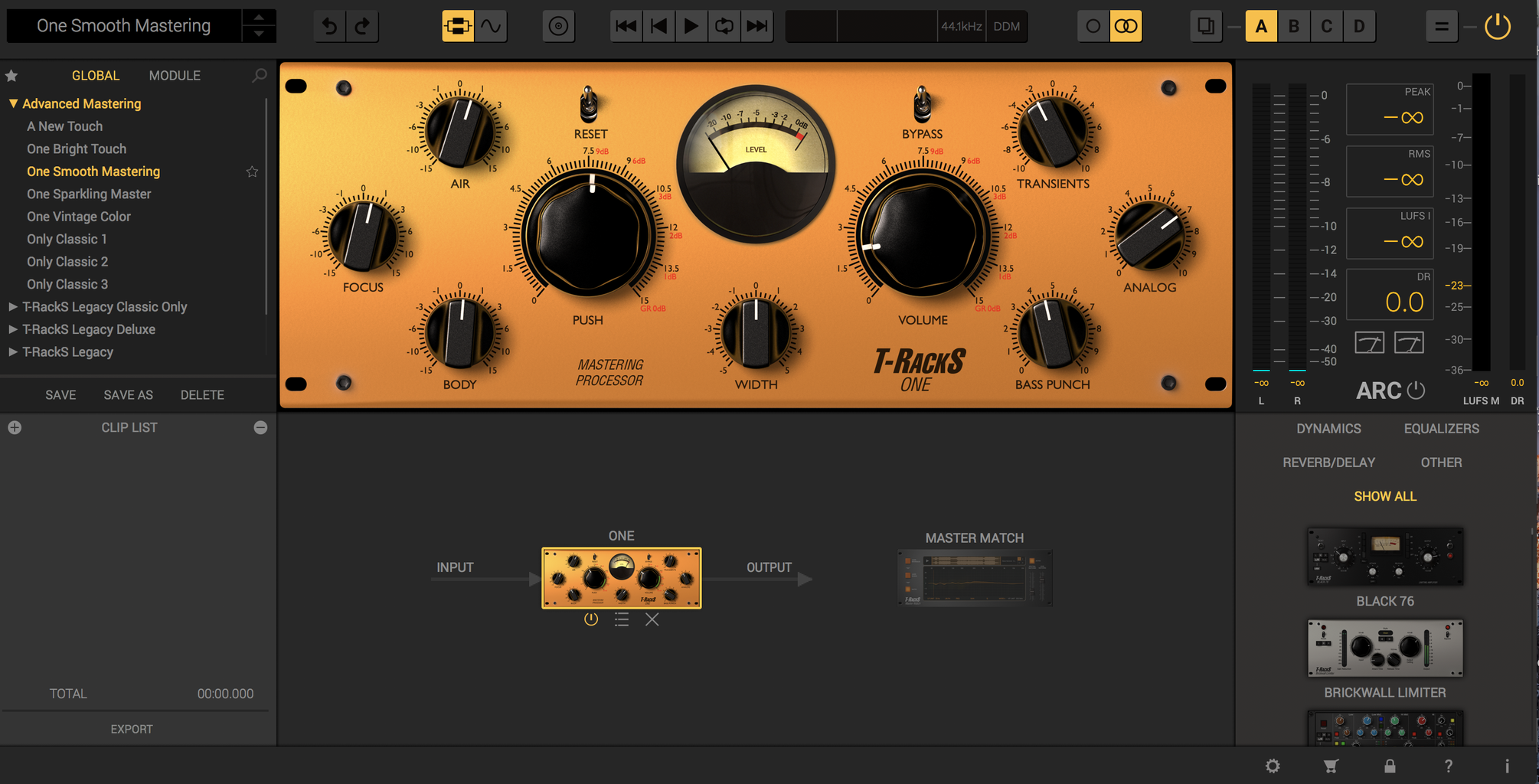The height and width of the screenshot is (784, 1539).
Task: Flip the BYPASS toggle switch
Action: [923, 104]
